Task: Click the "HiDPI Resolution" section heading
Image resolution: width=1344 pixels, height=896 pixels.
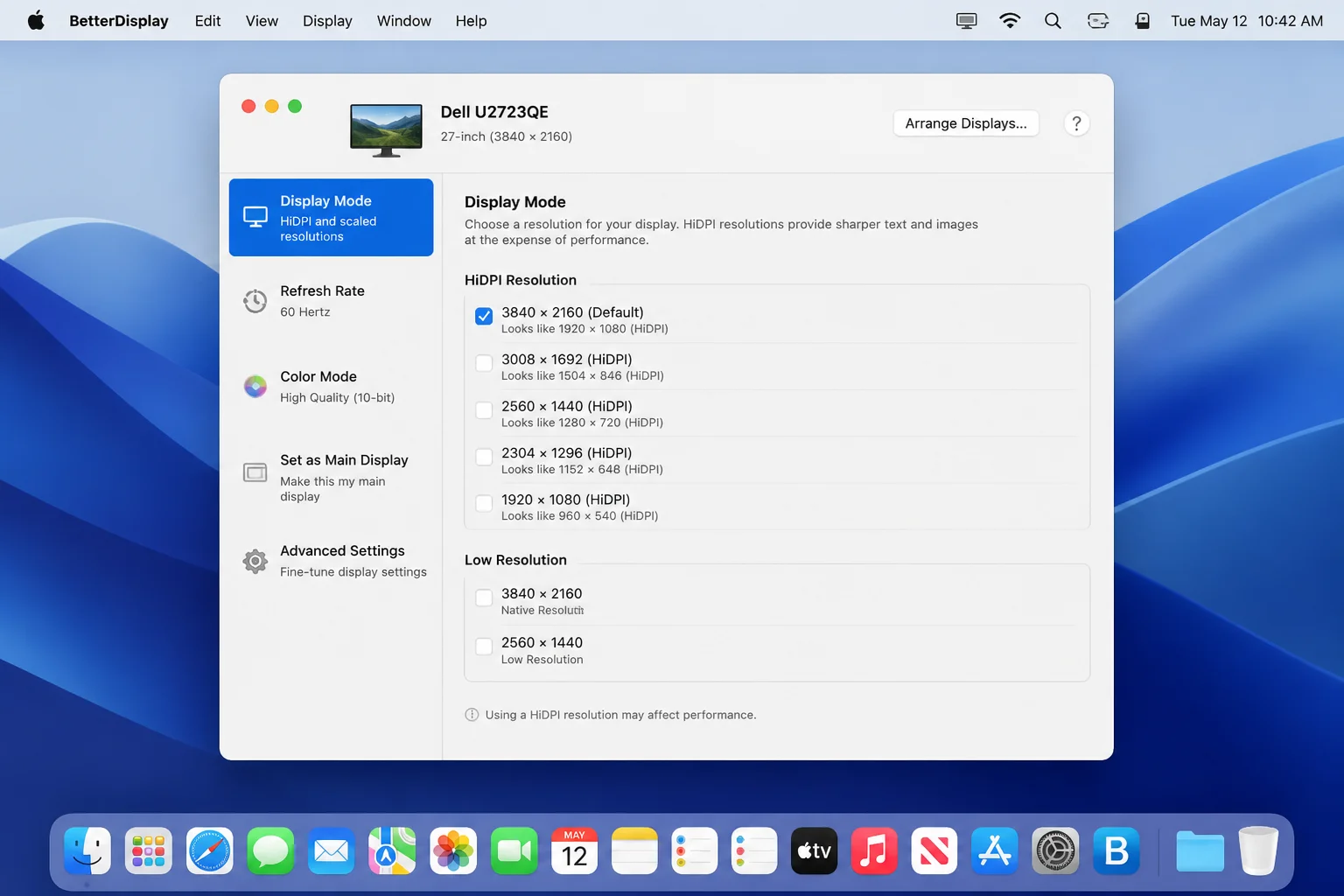Action: point(521,280)
